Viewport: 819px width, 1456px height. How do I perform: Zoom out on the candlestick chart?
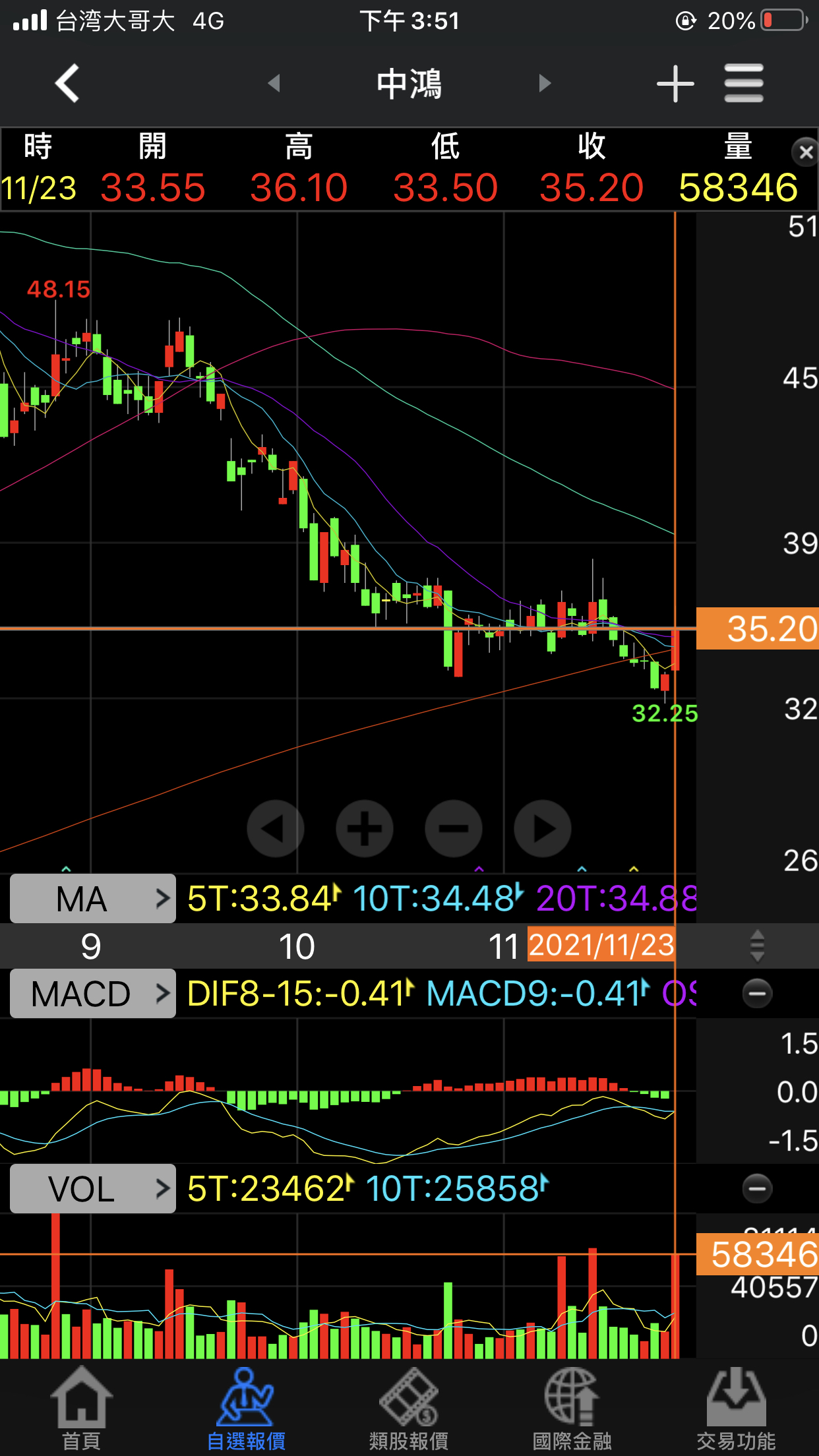click(x=454, y=829)
